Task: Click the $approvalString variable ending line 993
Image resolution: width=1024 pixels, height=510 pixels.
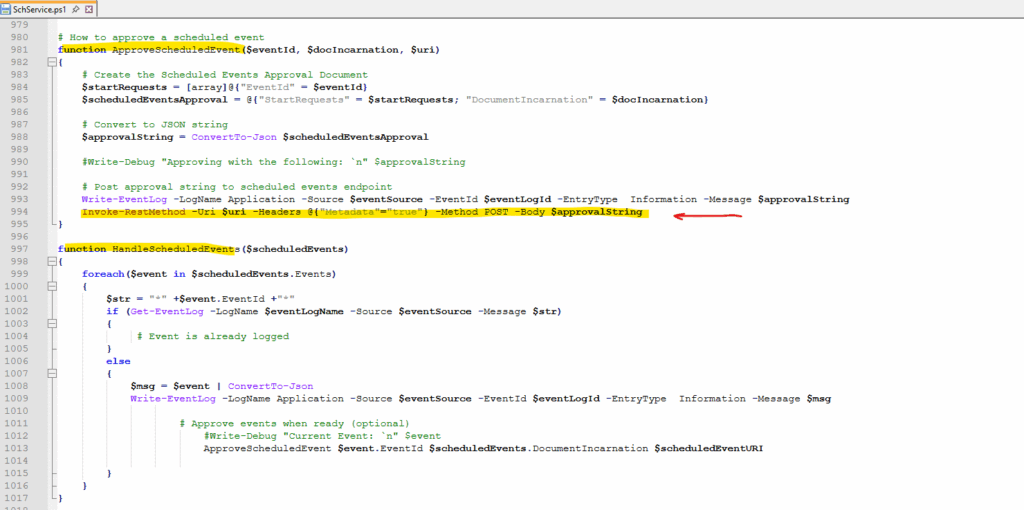Action: click(803, 199)
